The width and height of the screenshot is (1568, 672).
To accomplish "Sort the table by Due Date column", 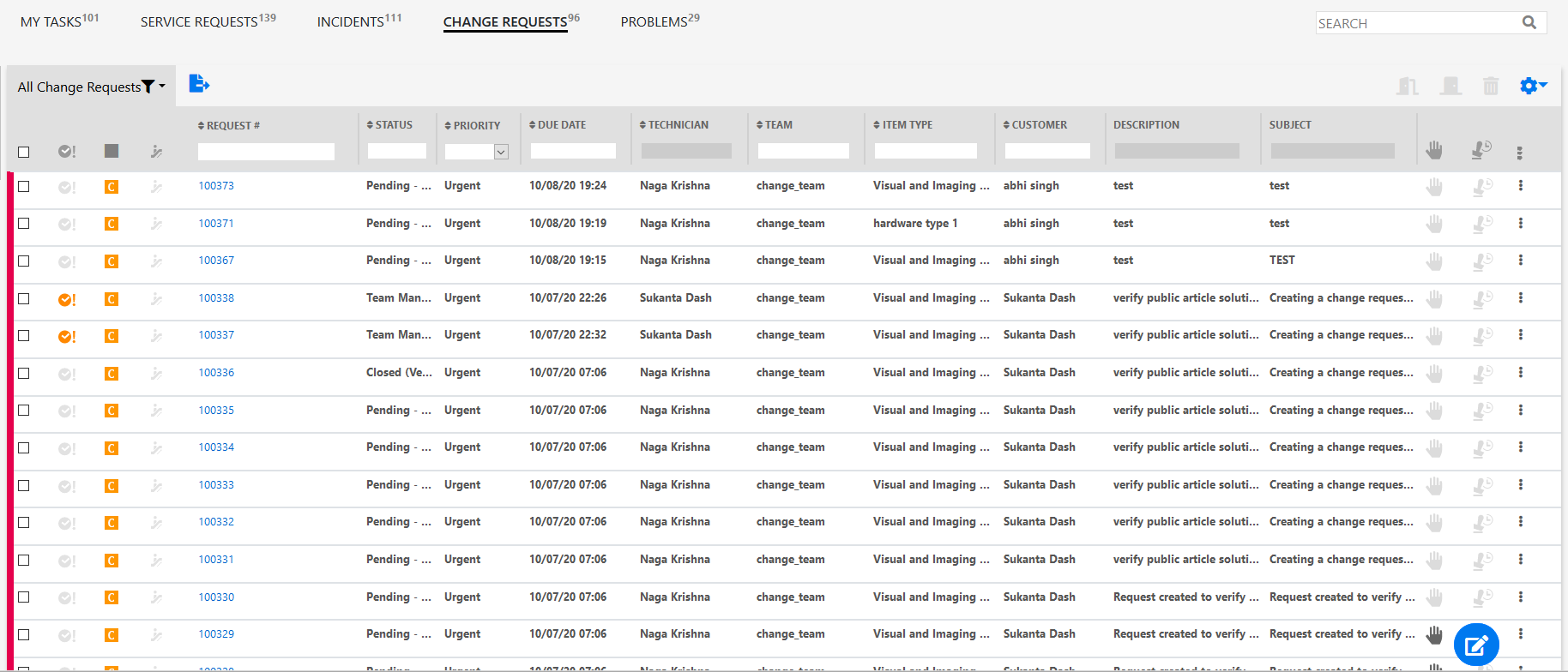I will (561, 125).
